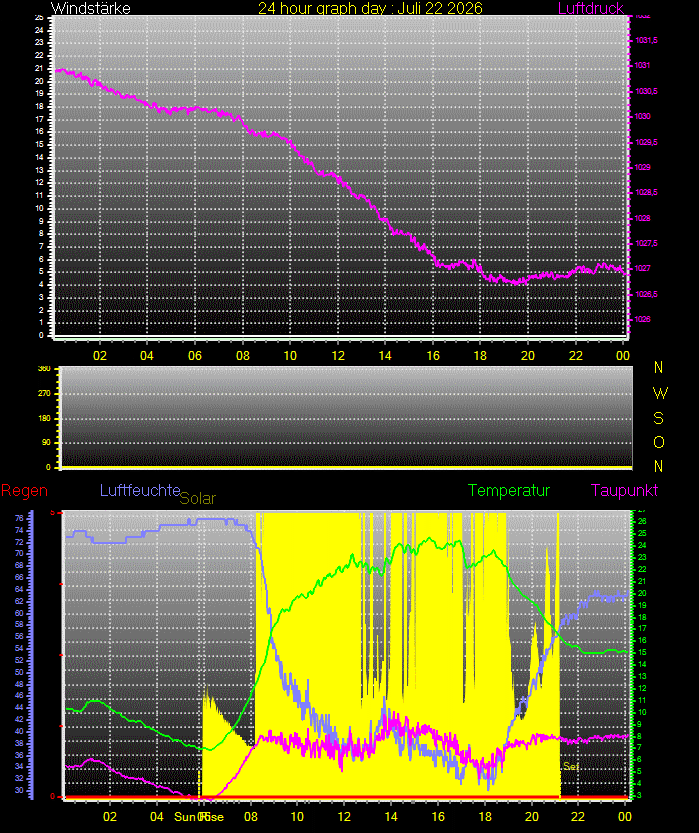Click the 06 hour marker on top graph

[x=195, y=355]
